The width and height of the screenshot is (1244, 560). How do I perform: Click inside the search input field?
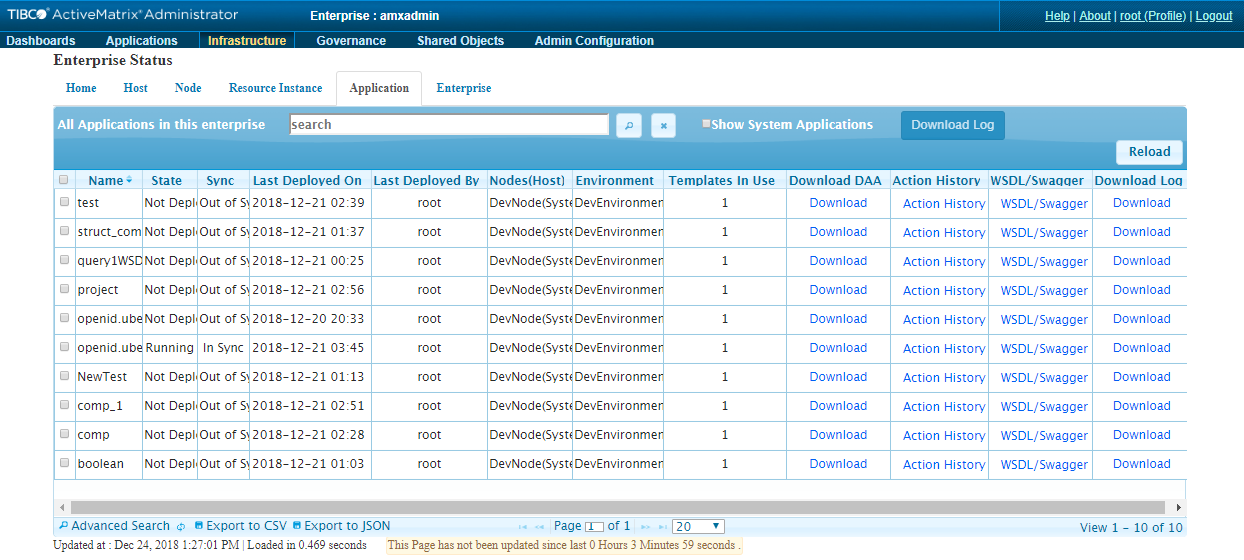point(449,125)
